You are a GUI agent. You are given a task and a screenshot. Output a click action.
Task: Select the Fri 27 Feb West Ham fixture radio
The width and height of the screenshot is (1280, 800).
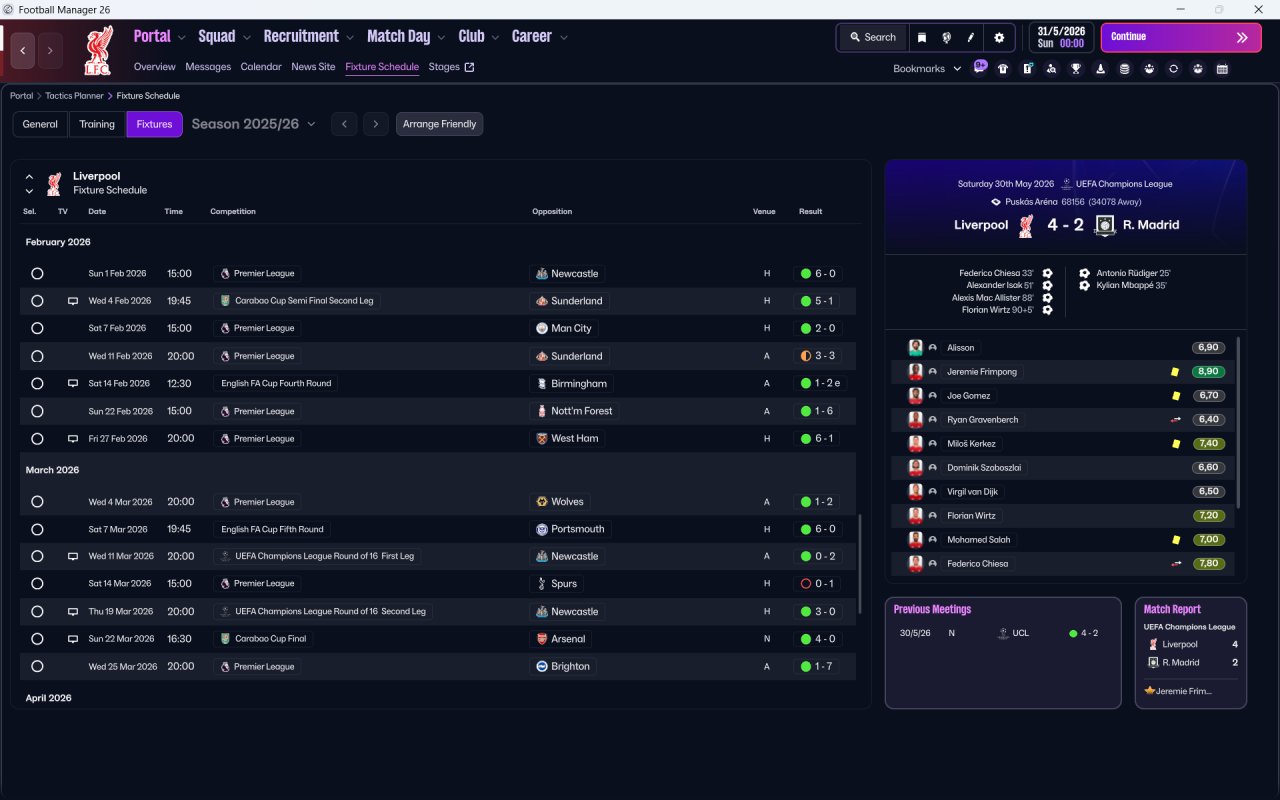[x=37, y=438]
